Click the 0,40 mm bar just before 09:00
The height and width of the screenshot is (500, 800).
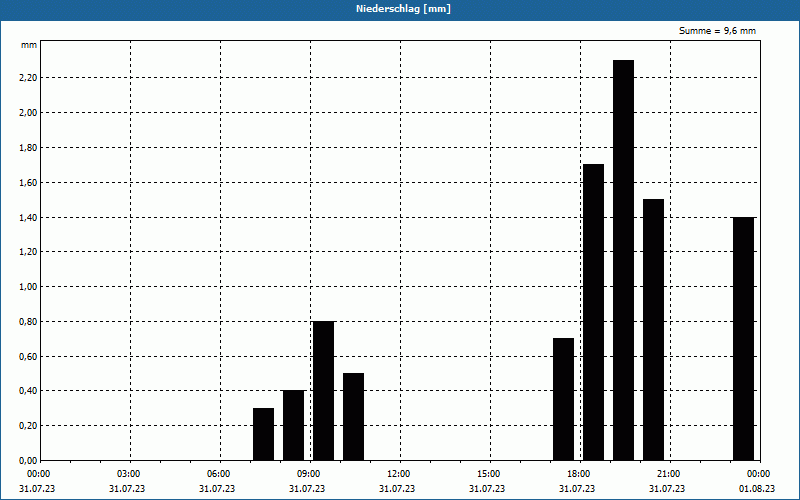293,426
